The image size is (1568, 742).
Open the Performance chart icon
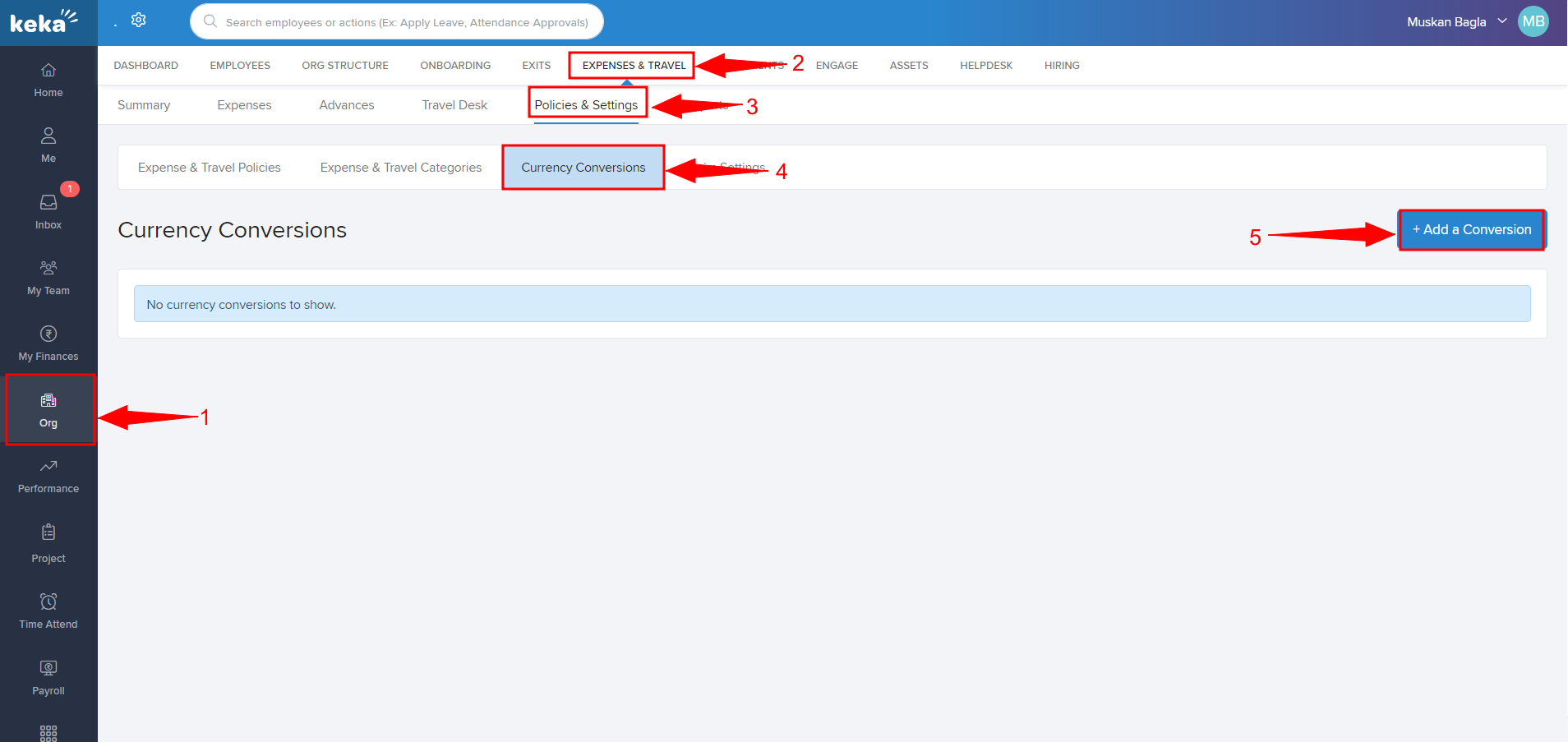point(48,467)
